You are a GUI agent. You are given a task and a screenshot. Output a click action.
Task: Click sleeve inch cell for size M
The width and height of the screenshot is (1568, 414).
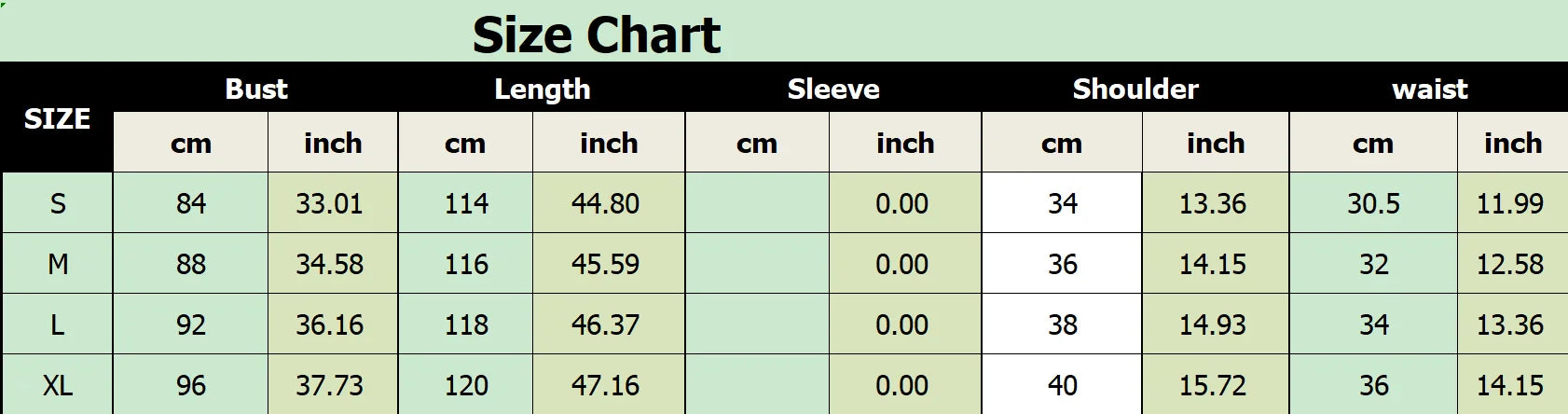[x=901, y=264]
